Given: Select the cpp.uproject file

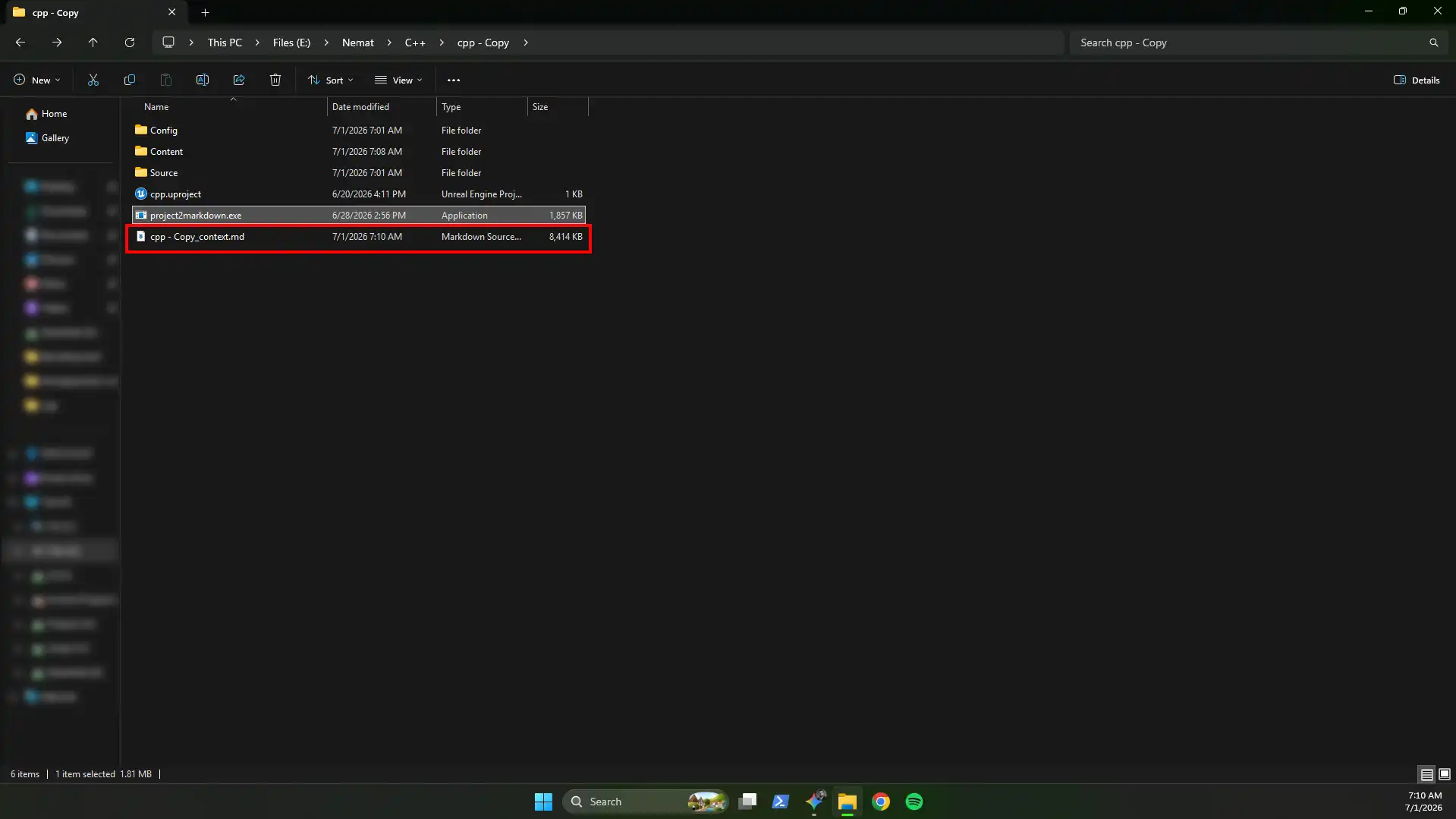Looking at the screenshot, I should click(x=359, y=194).
